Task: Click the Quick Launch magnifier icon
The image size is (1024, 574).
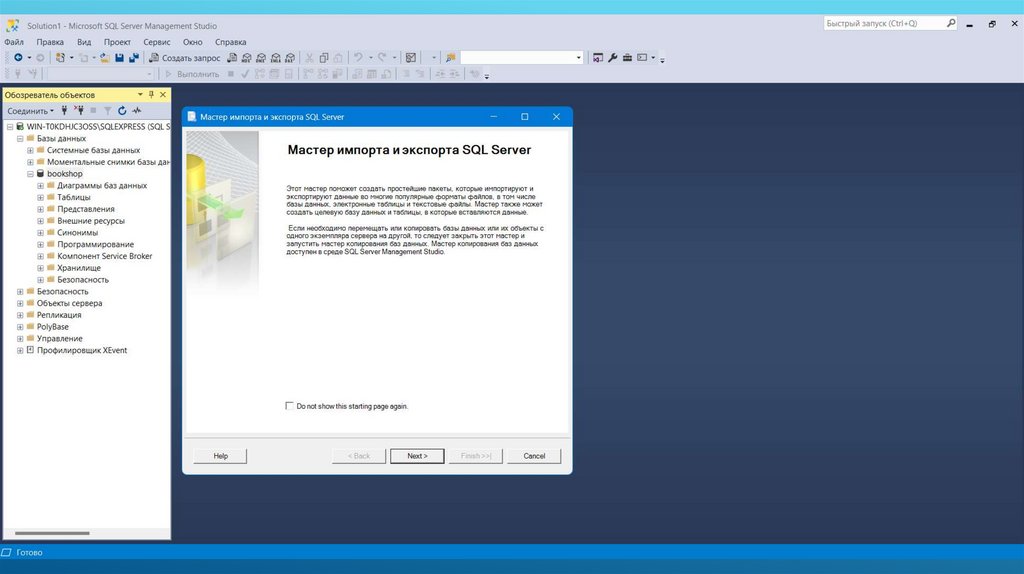Action: click(x=952, y=24)
